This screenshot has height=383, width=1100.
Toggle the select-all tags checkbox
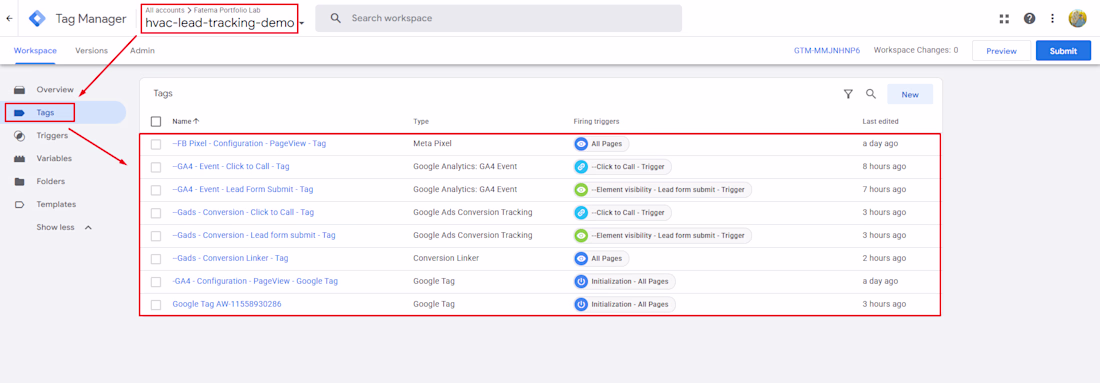(x=156, y=121)
